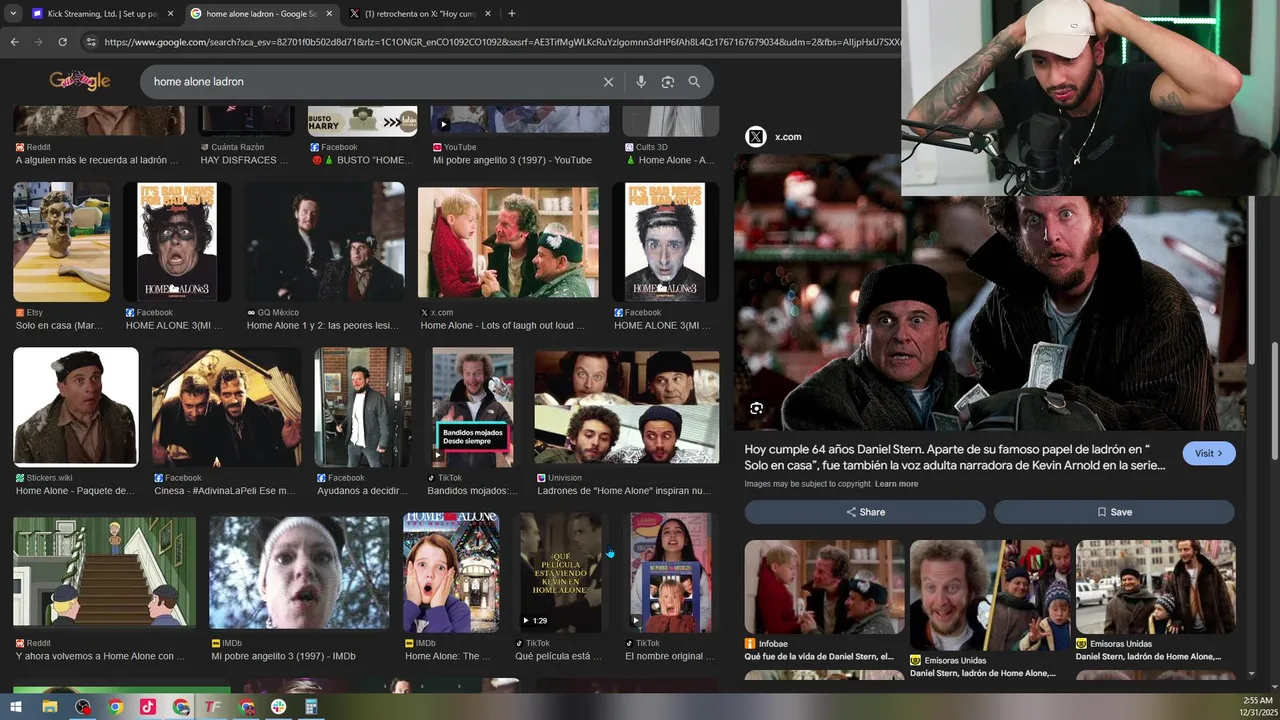This screenshot has width=1280, height=720.
Task: Expand the tab search dropdown arrow
Action: (13, 14)
